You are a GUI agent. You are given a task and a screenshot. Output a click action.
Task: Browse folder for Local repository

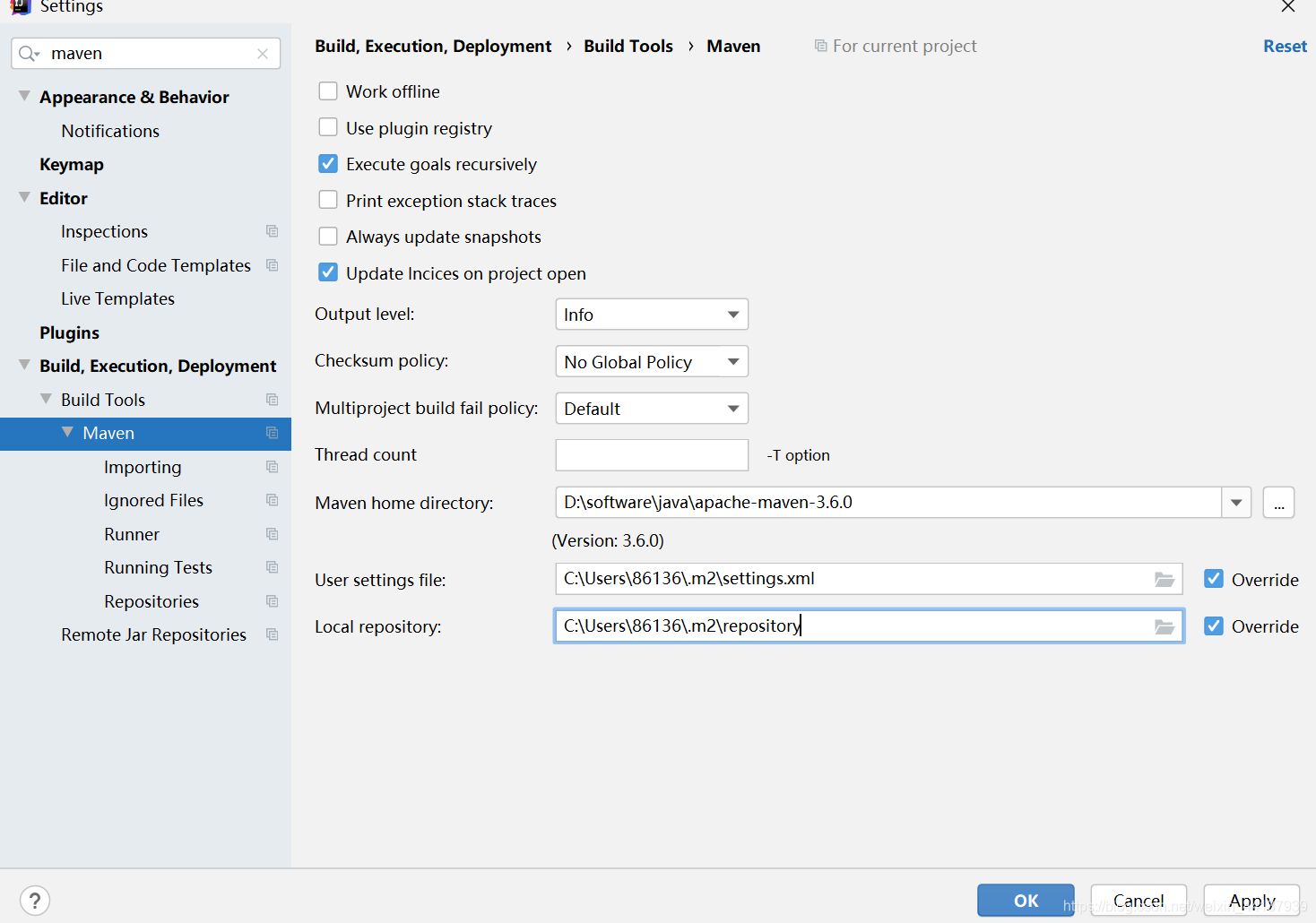click(1164, 626)
